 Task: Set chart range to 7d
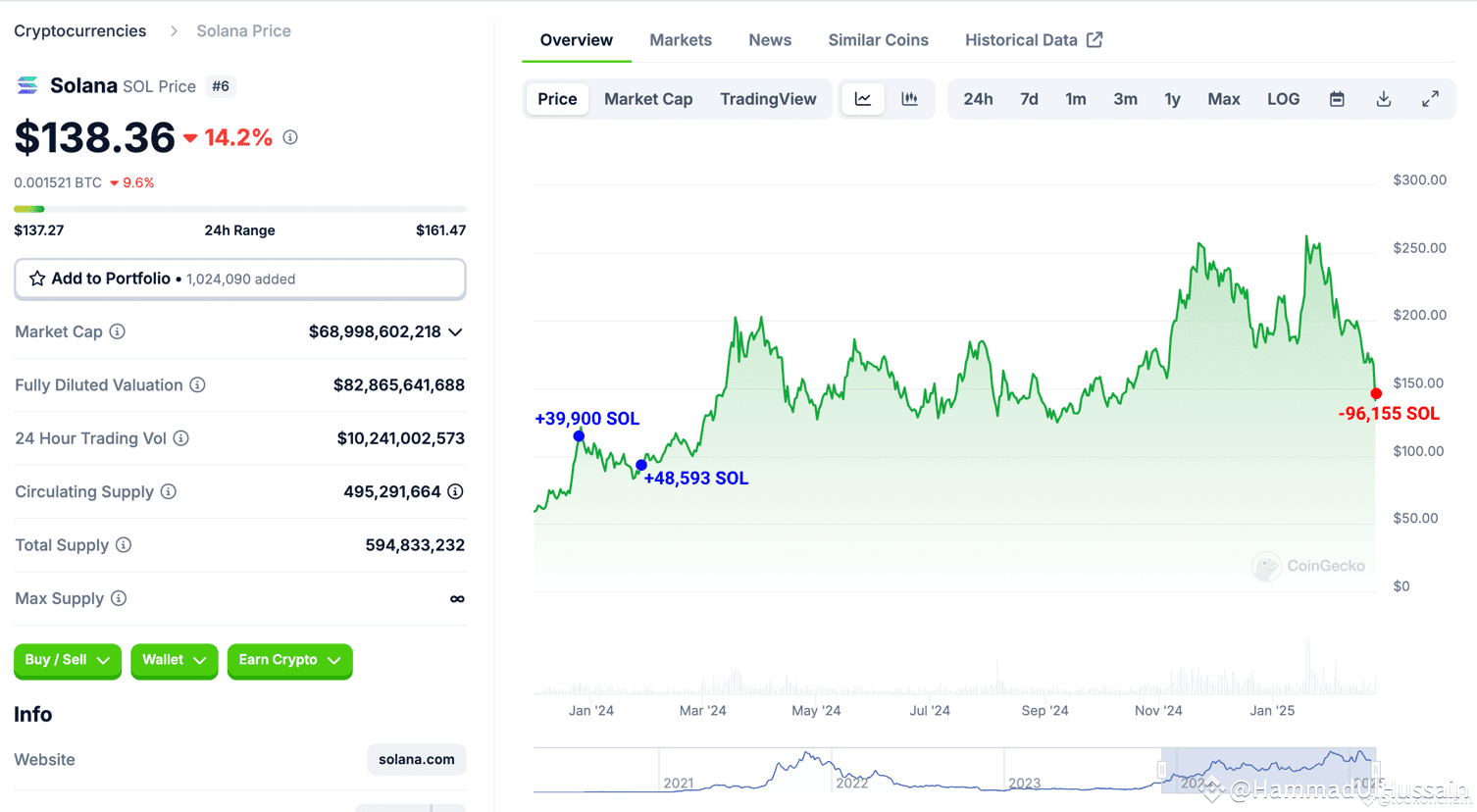[1029, 99]
